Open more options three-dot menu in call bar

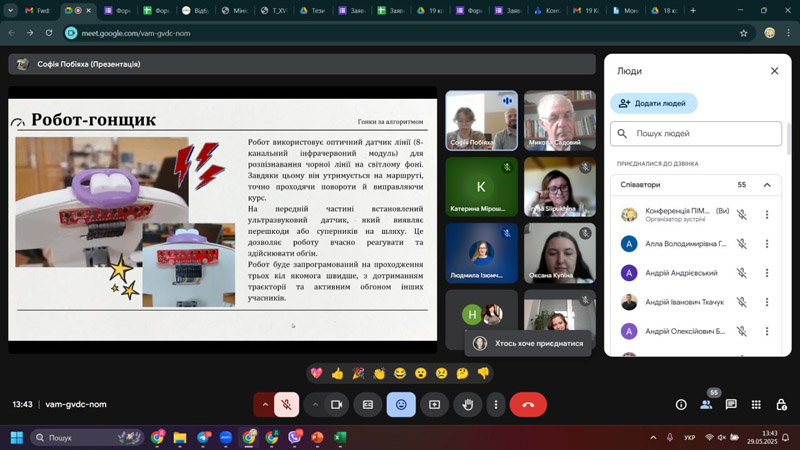(496, 405)
